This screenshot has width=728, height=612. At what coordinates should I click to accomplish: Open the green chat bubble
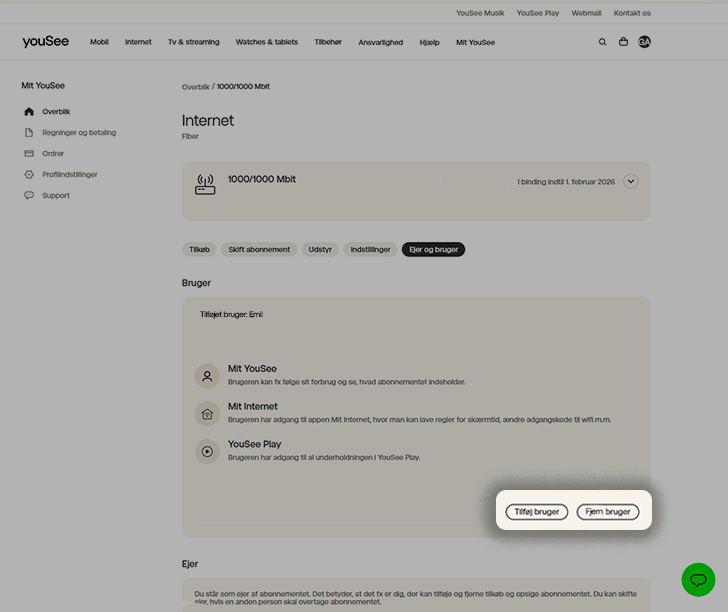tap(698, 580)
